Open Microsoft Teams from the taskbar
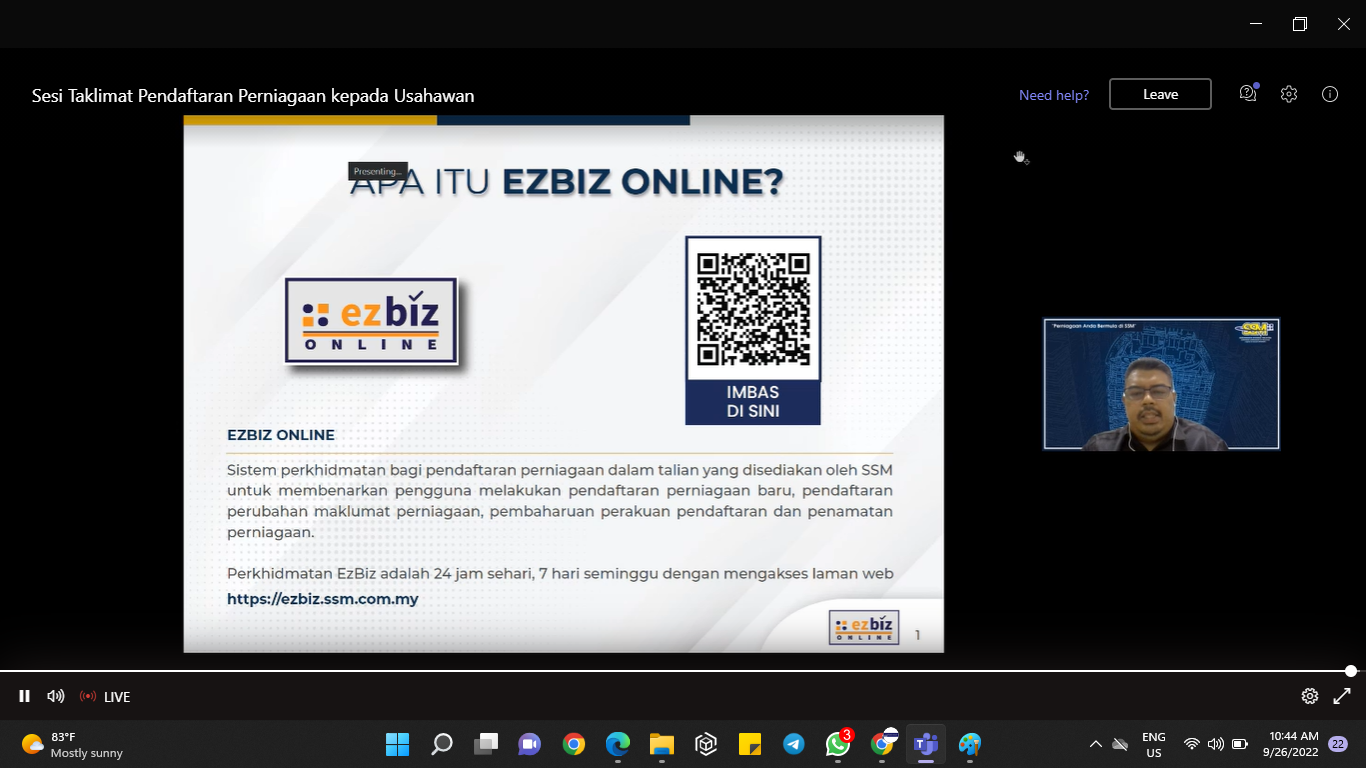This screenshot has width=1366, height=768. [x=925, y=744]
